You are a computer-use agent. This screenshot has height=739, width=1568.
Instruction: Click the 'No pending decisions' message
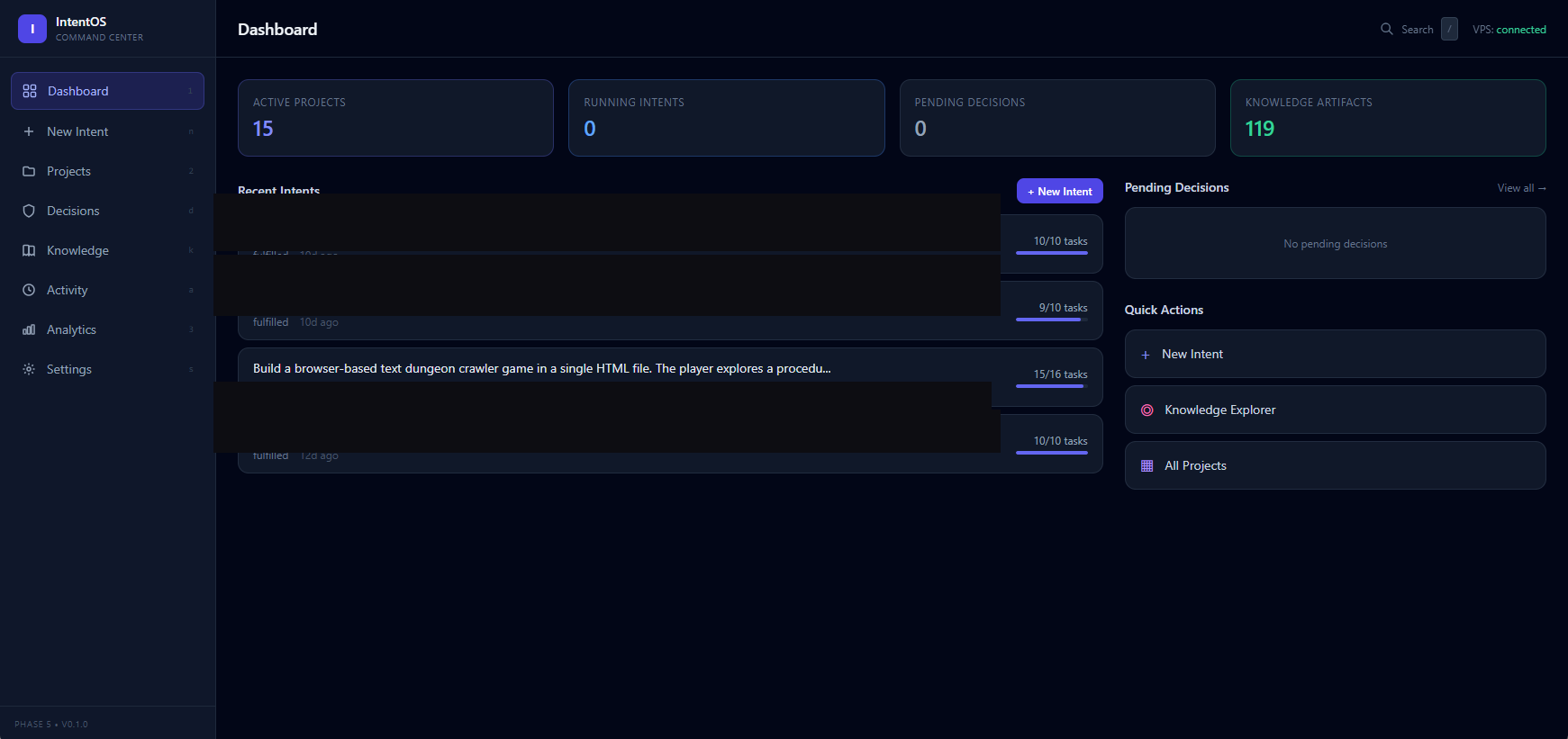pyautogui.click(x=1335, y=244)
